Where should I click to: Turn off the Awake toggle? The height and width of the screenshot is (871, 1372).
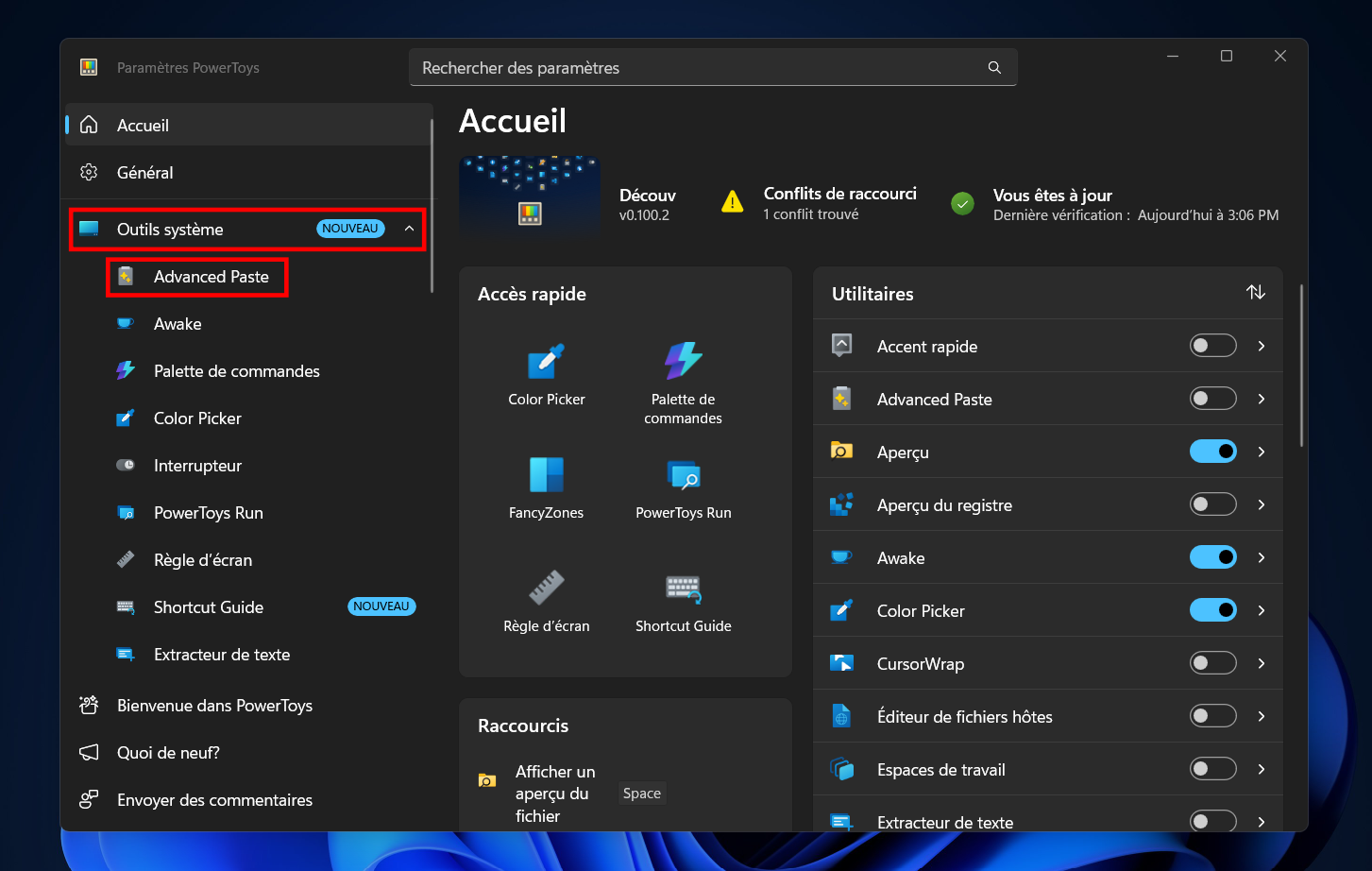[x=1212, y=557]
